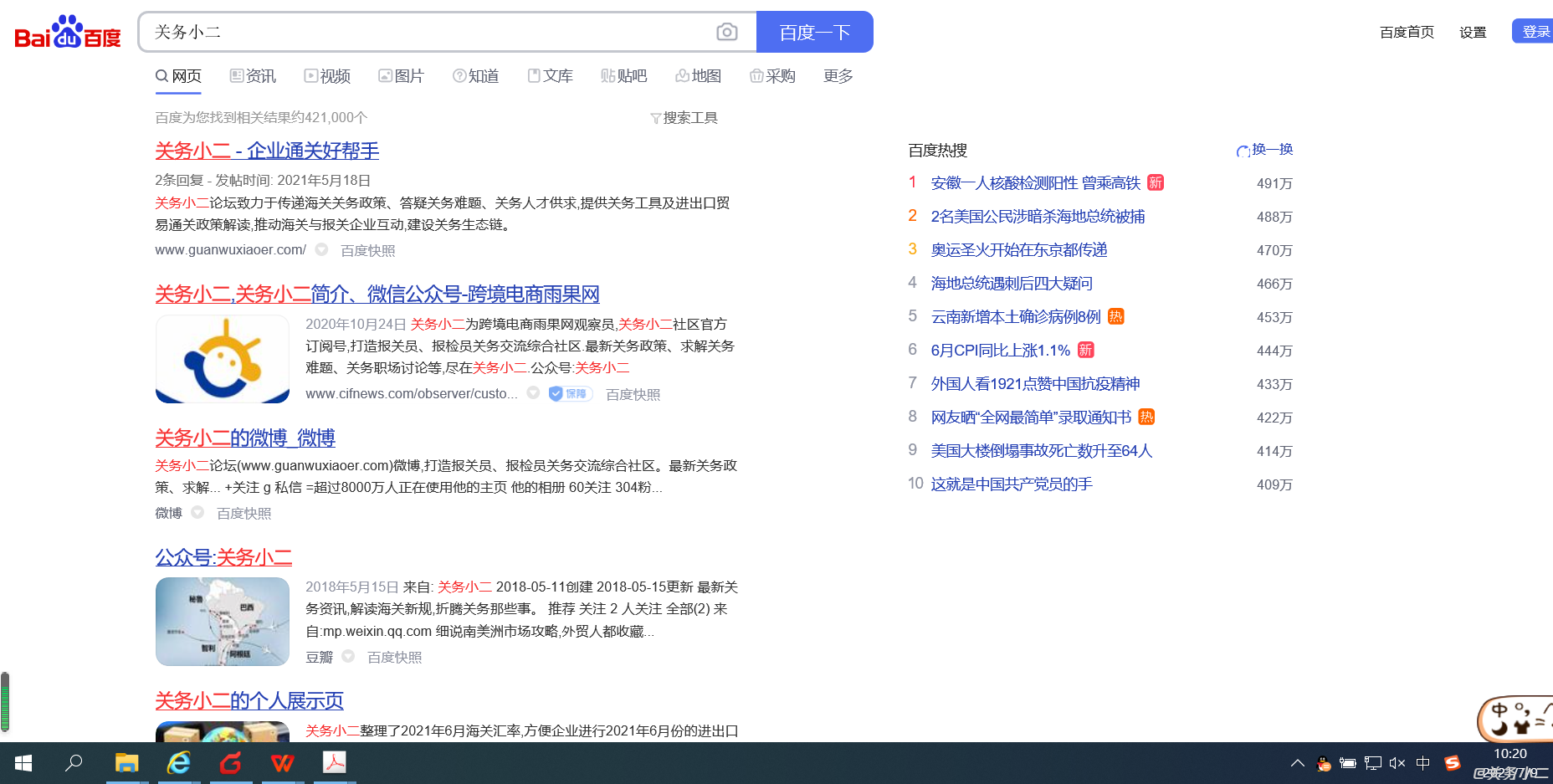Switch to the 文库 tab
The image size is (1553, 784).
click(550, 76)
